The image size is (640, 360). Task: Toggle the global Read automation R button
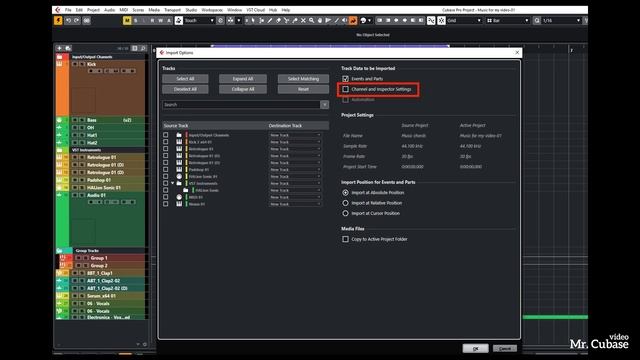152,20
